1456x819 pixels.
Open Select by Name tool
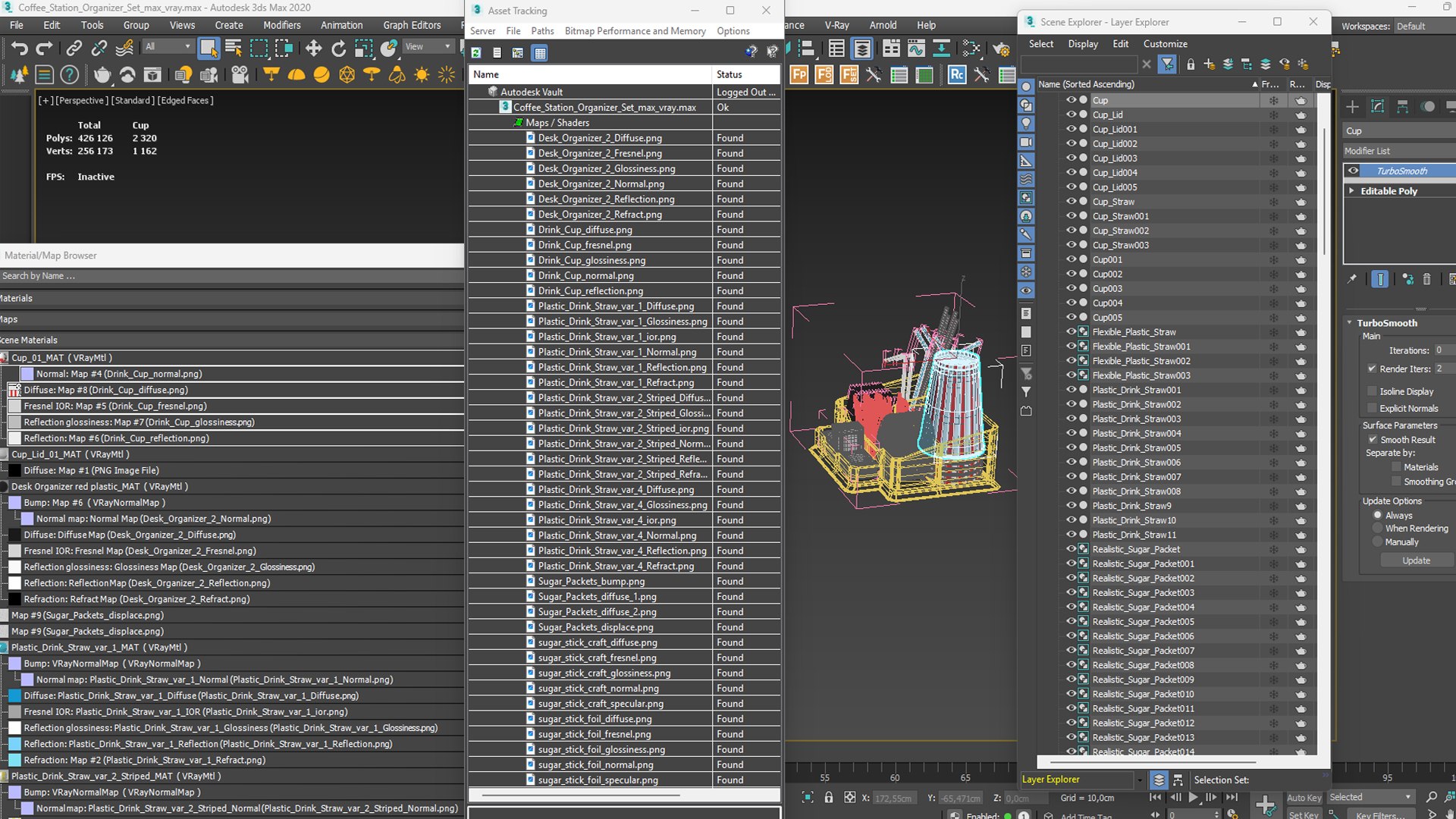[x=234, y=49]
